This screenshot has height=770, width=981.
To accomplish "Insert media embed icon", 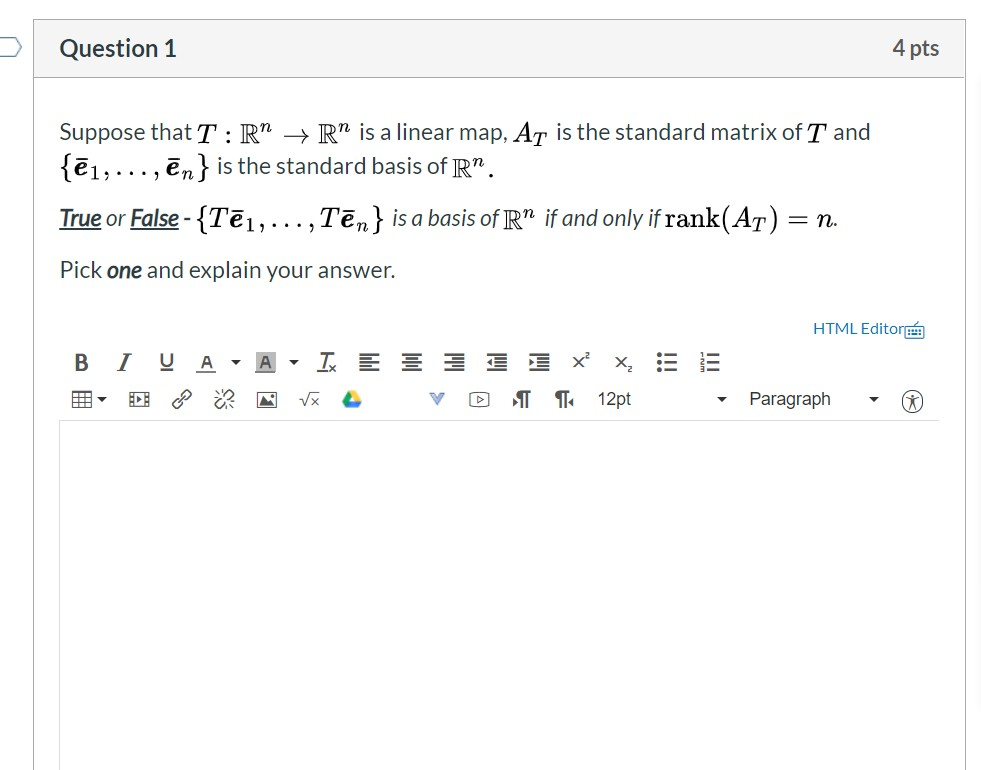I will [x=139, y=399].
